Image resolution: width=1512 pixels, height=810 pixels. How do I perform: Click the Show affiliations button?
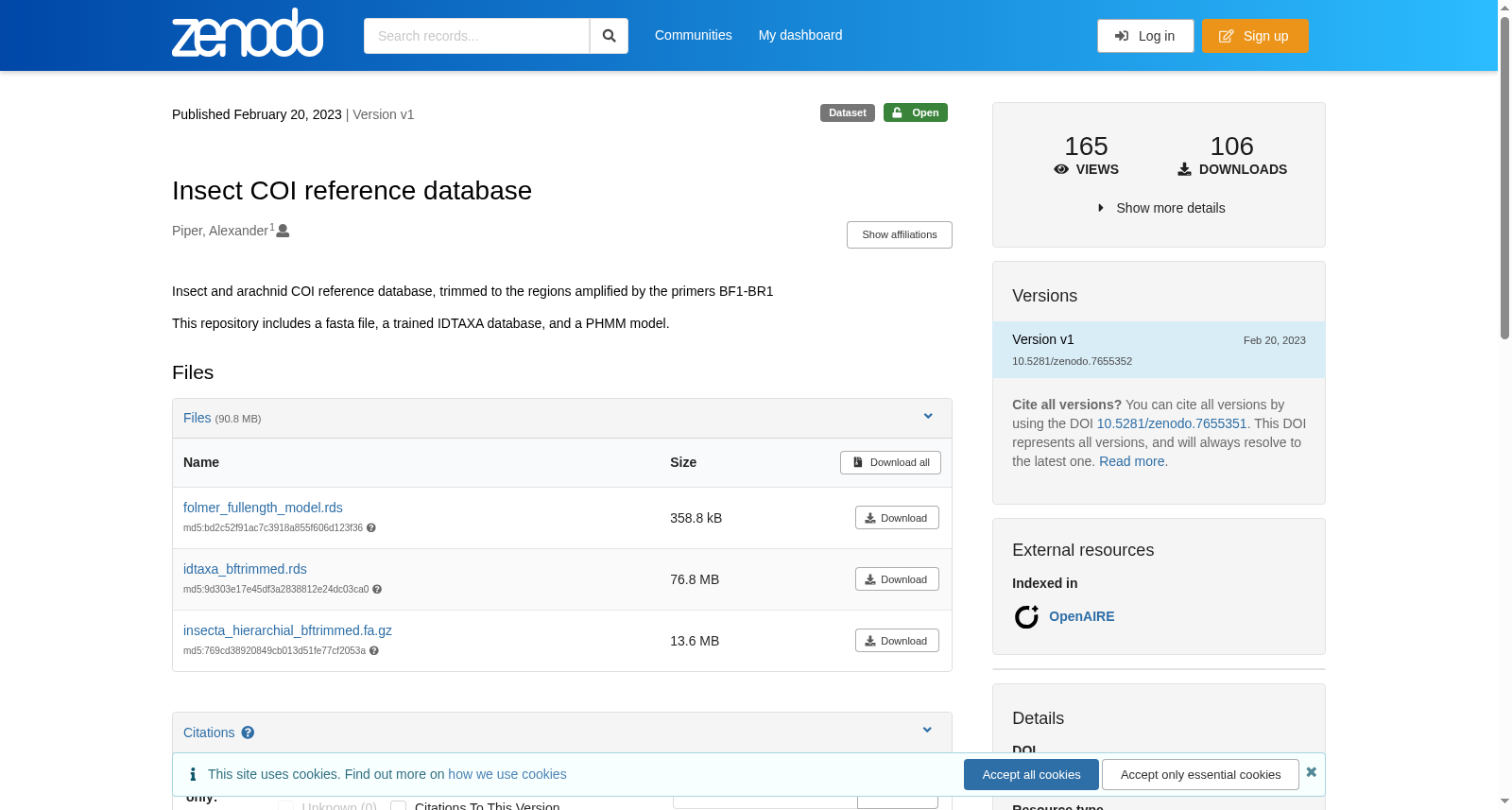coord(900,234)
